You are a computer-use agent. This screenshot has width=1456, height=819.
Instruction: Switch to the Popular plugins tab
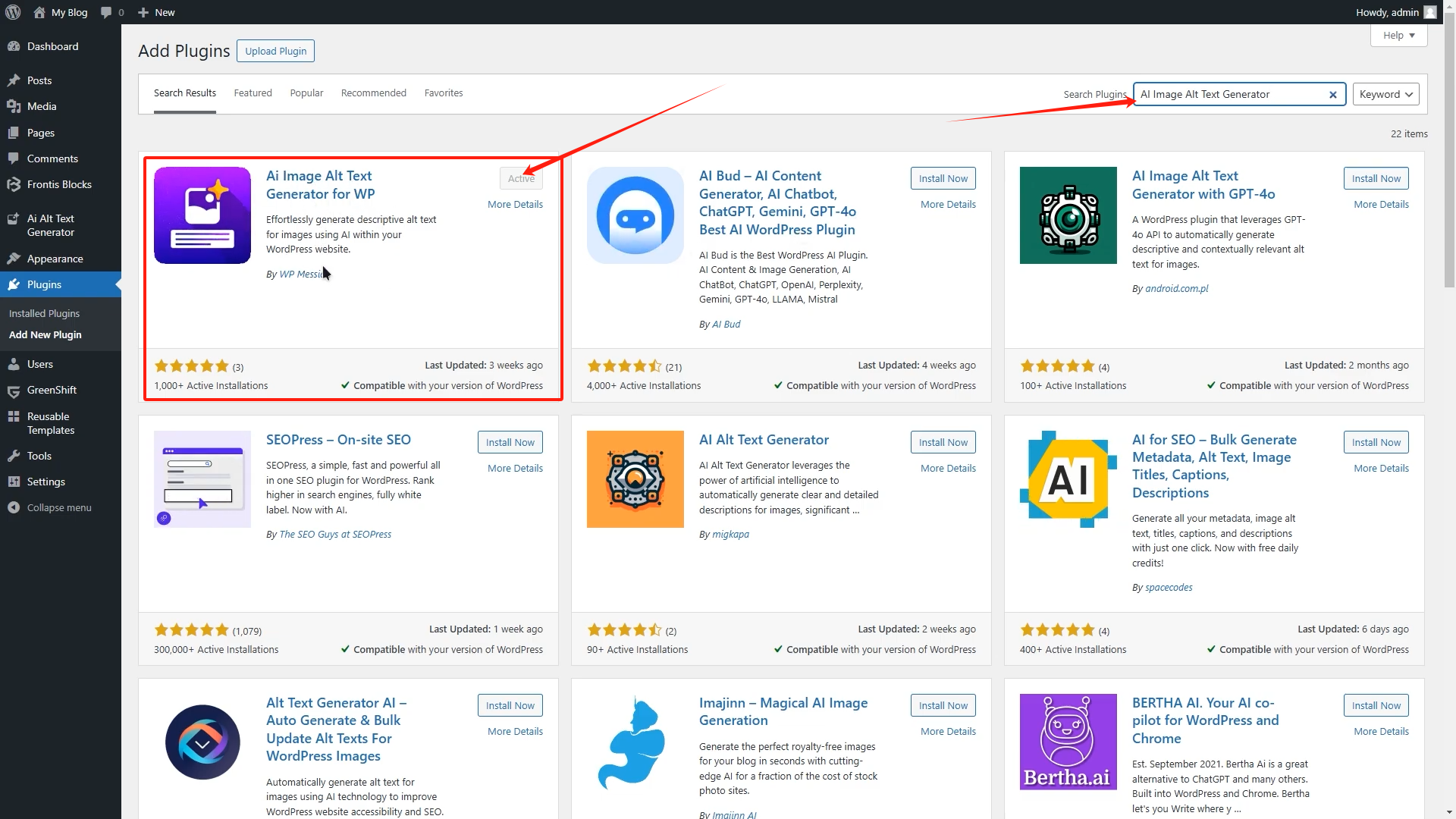pos(306,93)
